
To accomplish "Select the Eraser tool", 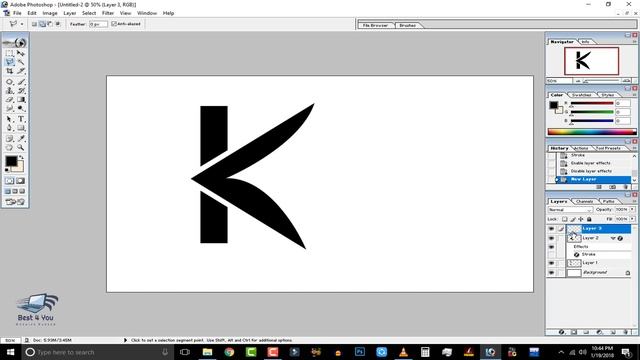I will pyautogui.click(x=9, y=100).
